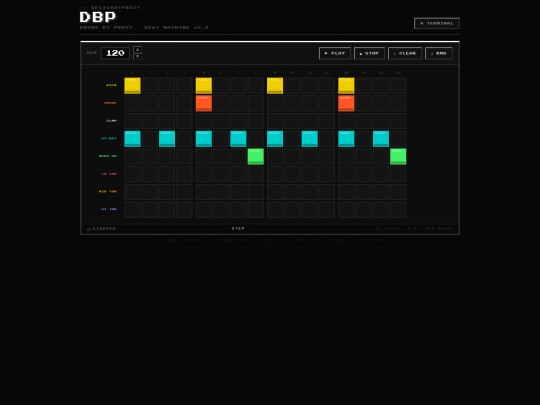Image resolution: width=540 pixels, height=405 pixels.
Task: Enable the Snare pad on step 9
Action: [275, 103]
